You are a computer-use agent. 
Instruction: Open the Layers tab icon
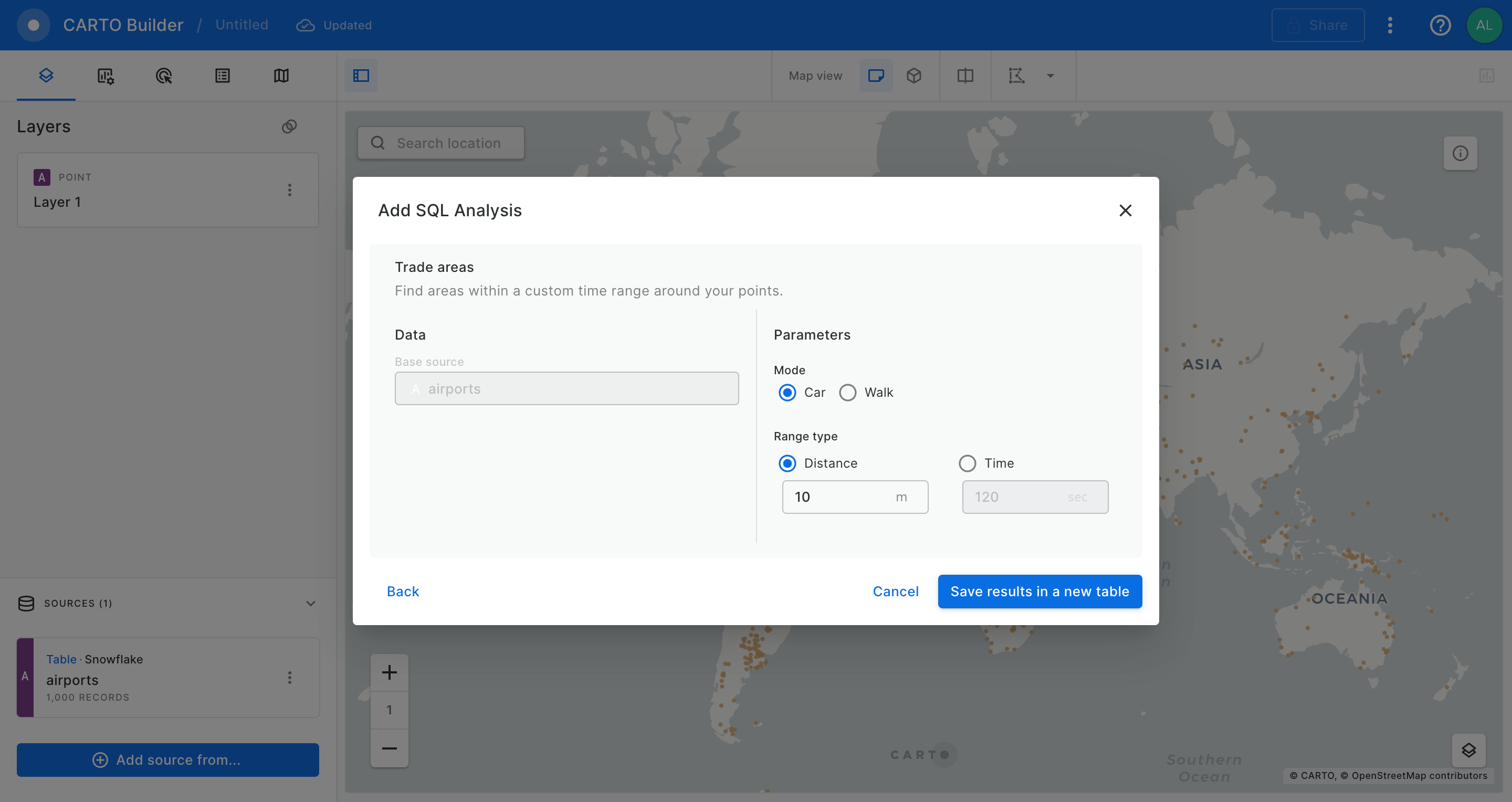[46, 75]
